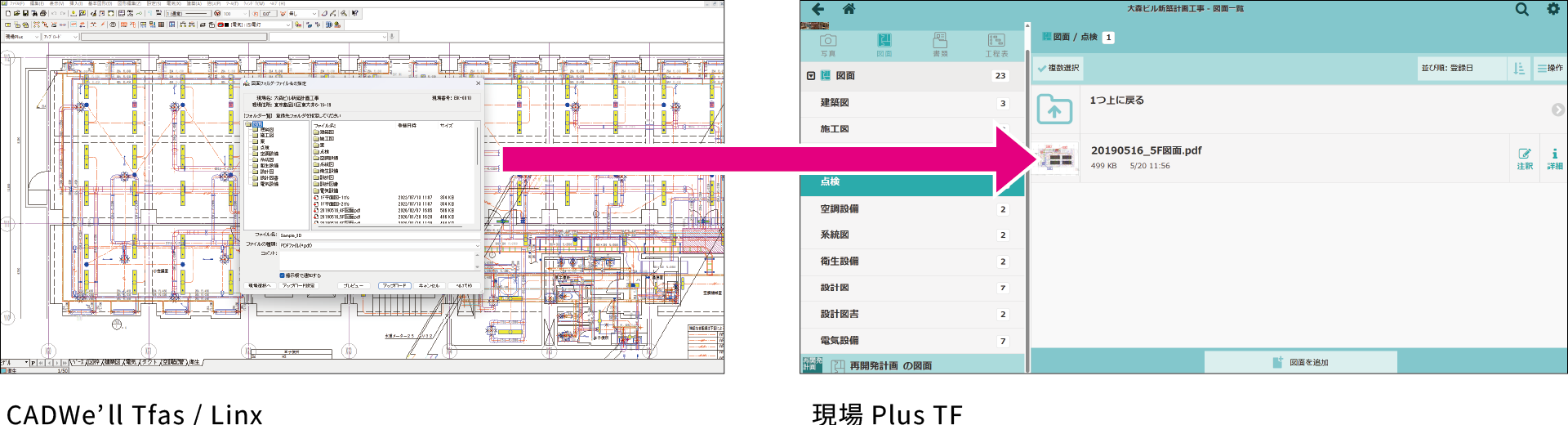Click the アップロード設定 button in dialog
The height and width of the screenshot is (425, 1568).
click(x=298, y=286)
